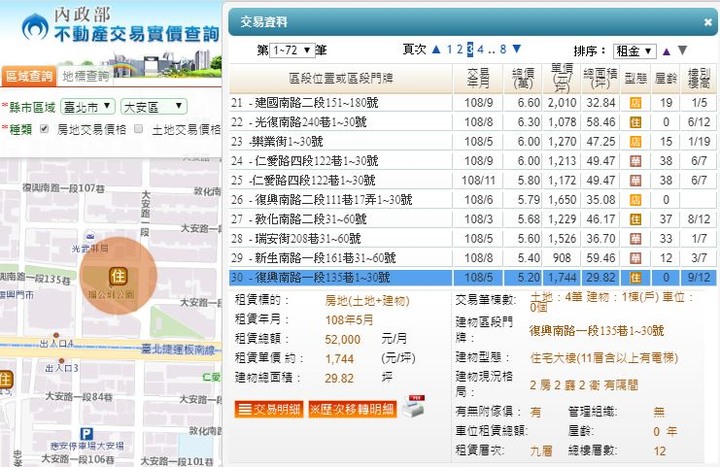Open page 8 of results
The image size is (720, 467).
tap(503, 49)
